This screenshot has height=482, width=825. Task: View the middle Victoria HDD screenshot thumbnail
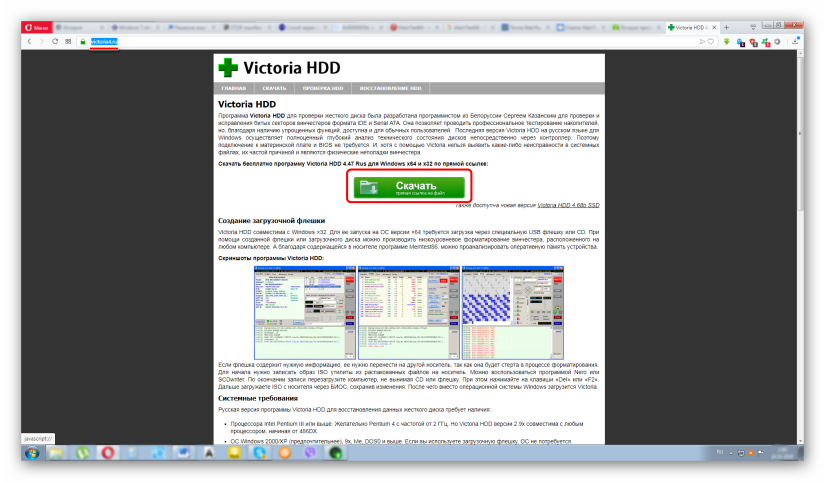click(x=408, y=314)
